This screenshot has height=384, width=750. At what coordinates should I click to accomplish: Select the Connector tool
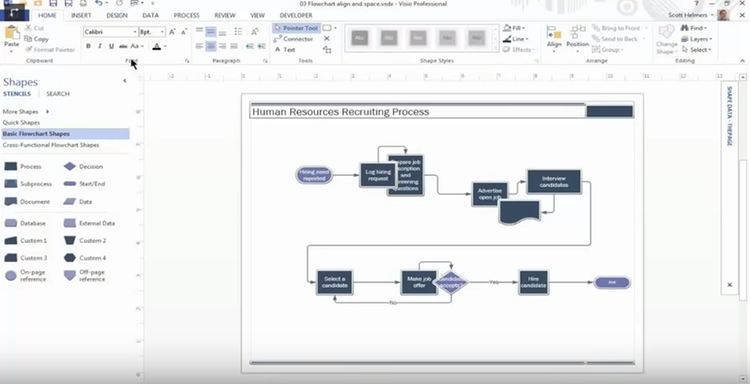pyautogui.click(x=293, y=39)
